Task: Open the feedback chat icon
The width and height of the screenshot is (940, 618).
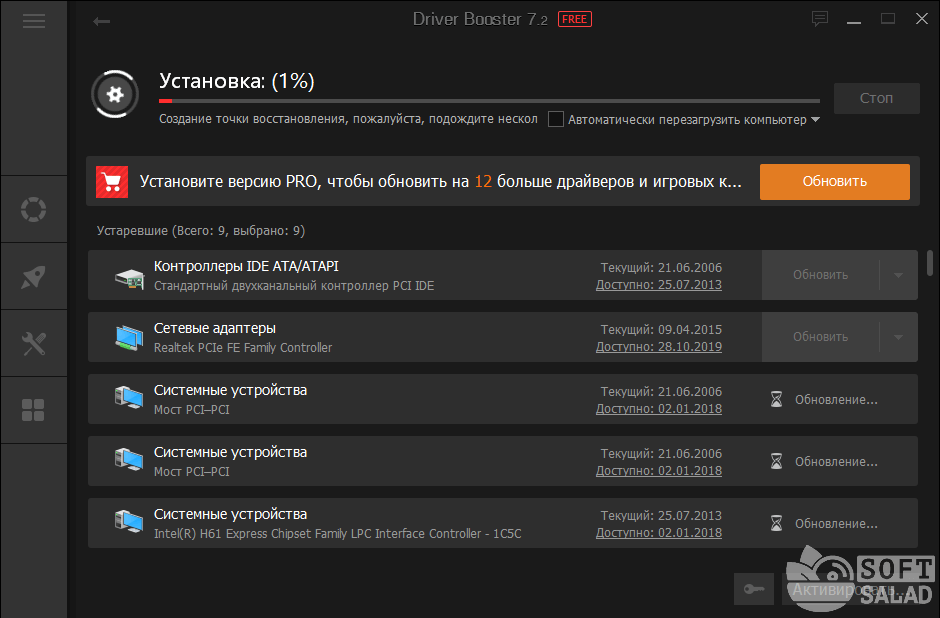Action: coord(820,19)
